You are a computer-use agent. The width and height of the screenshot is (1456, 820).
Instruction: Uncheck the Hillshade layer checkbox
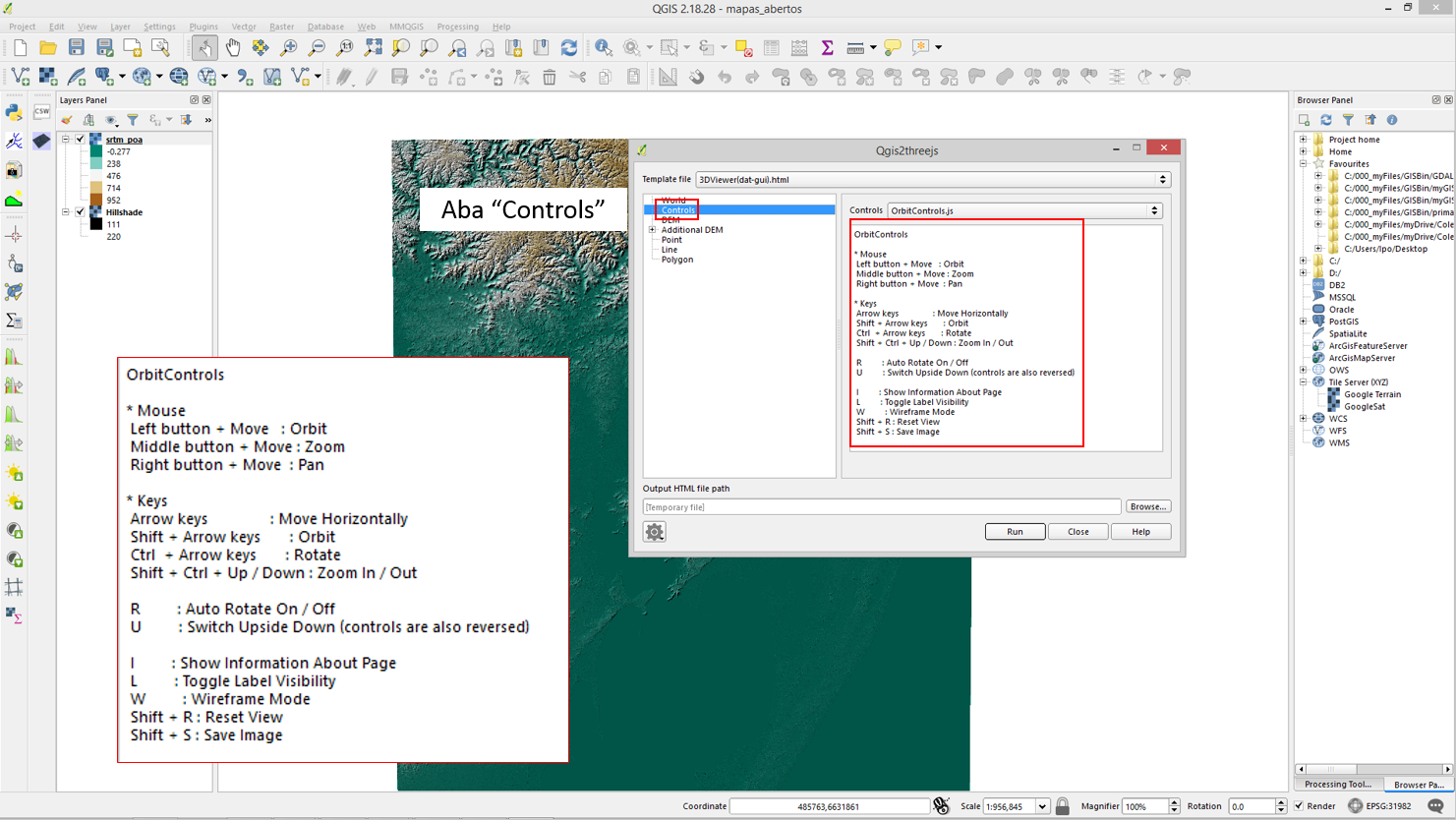(x=81, y=212)
